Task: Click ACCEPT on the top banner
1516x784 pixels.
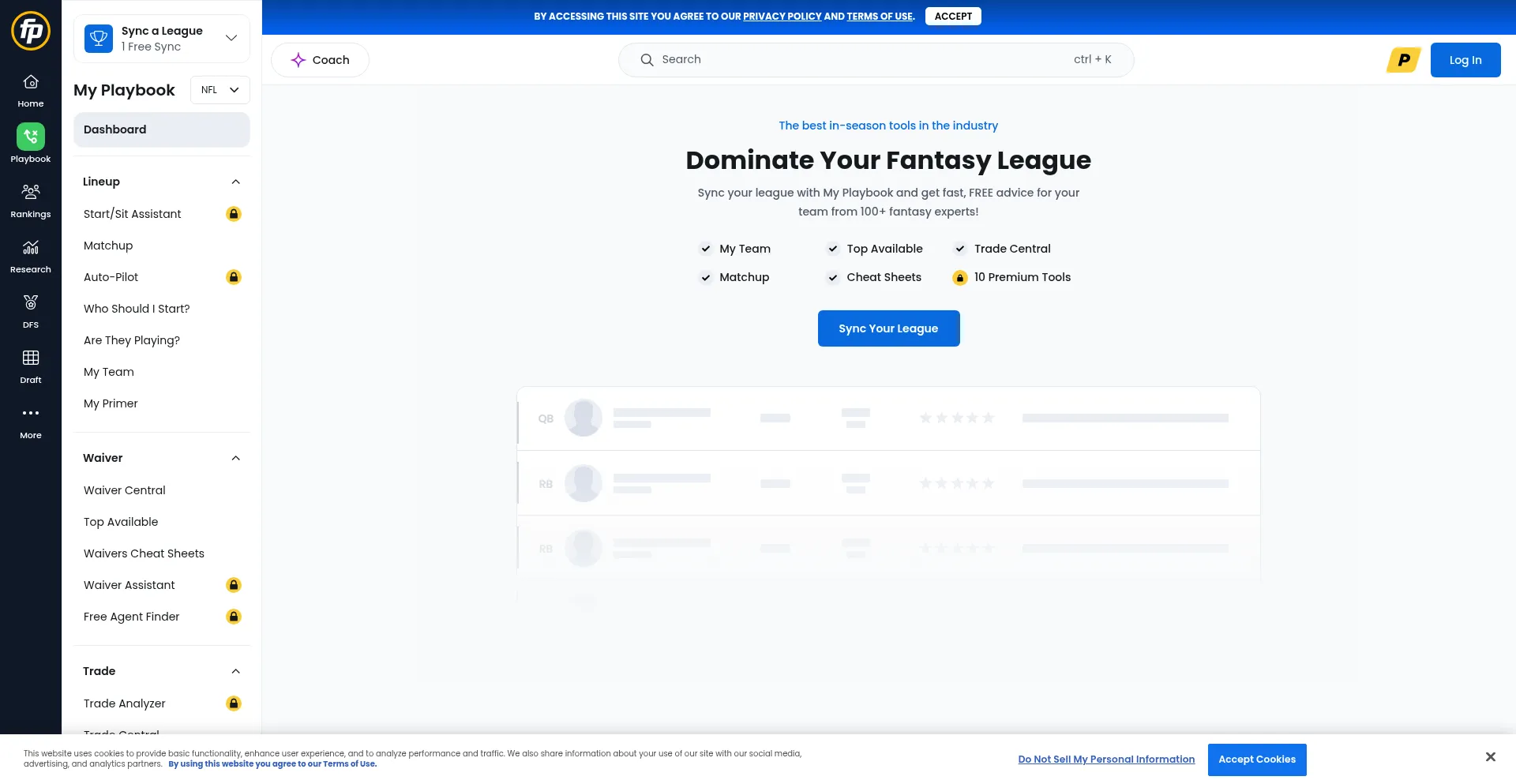Action: pos(953,17)
